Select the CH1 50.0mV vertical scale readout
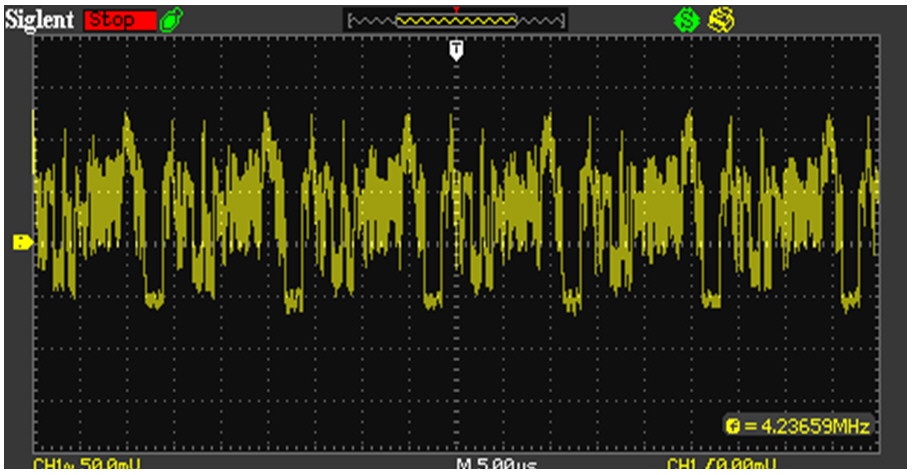The height and width of the screenshot is (475, 917). (88, 465)
